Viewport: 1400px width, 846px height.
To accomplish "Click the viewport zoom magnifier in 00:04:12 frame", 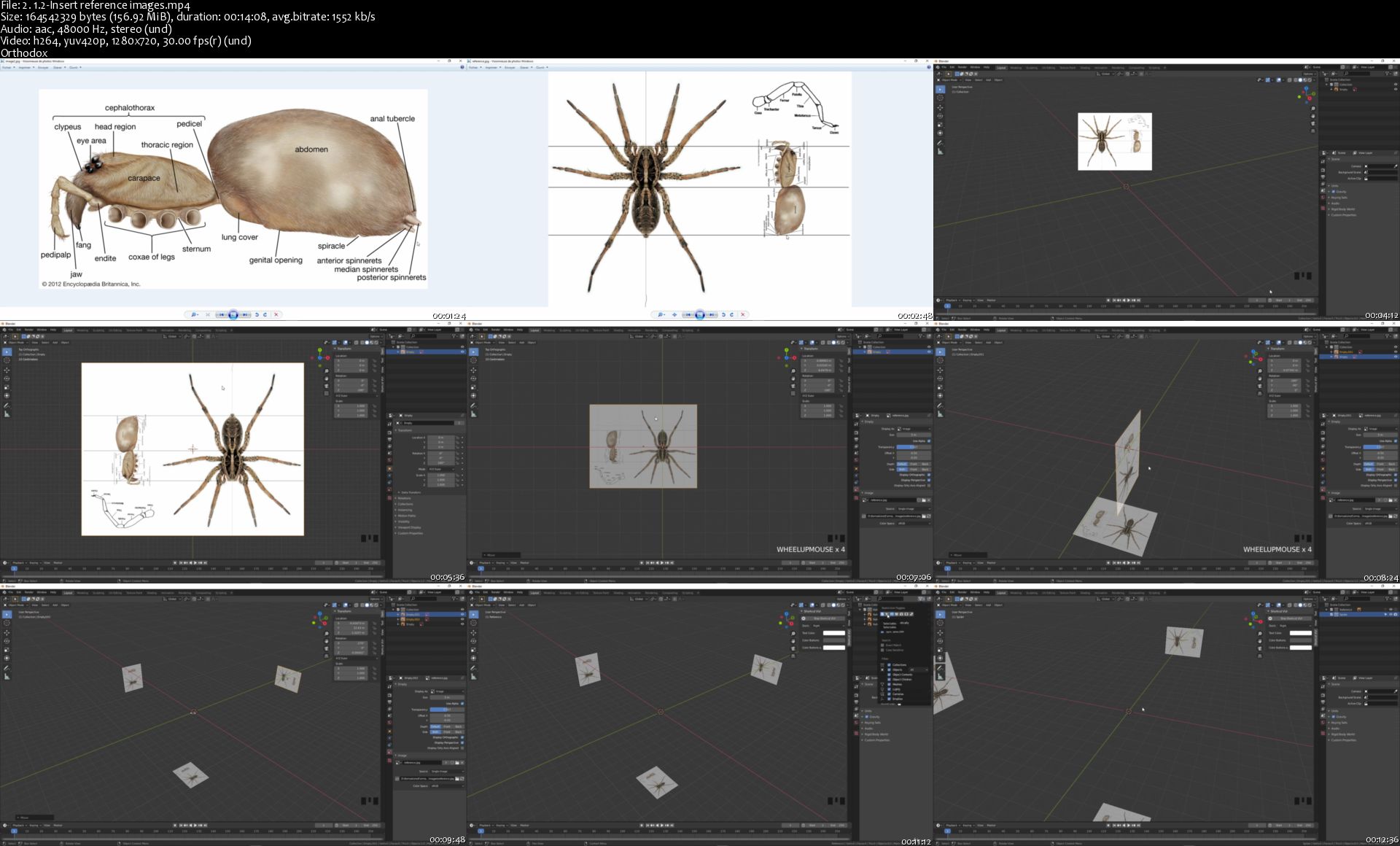I will coord(1313,109).
